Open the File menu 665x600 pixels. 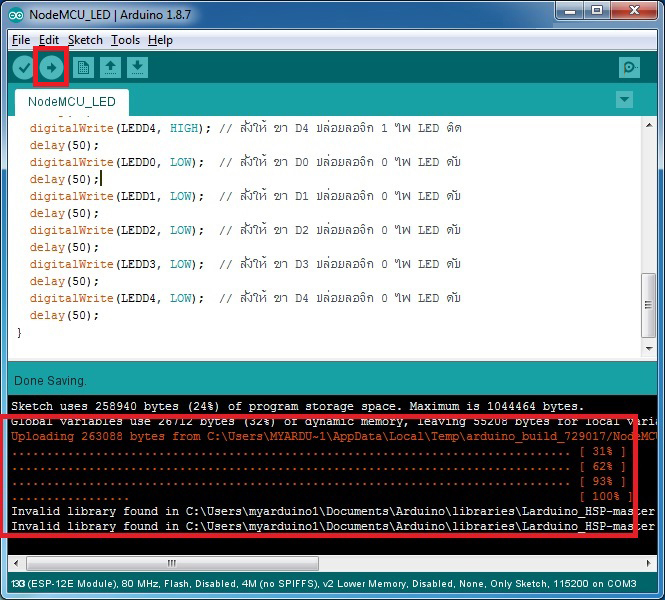click(x=20, y=40)
